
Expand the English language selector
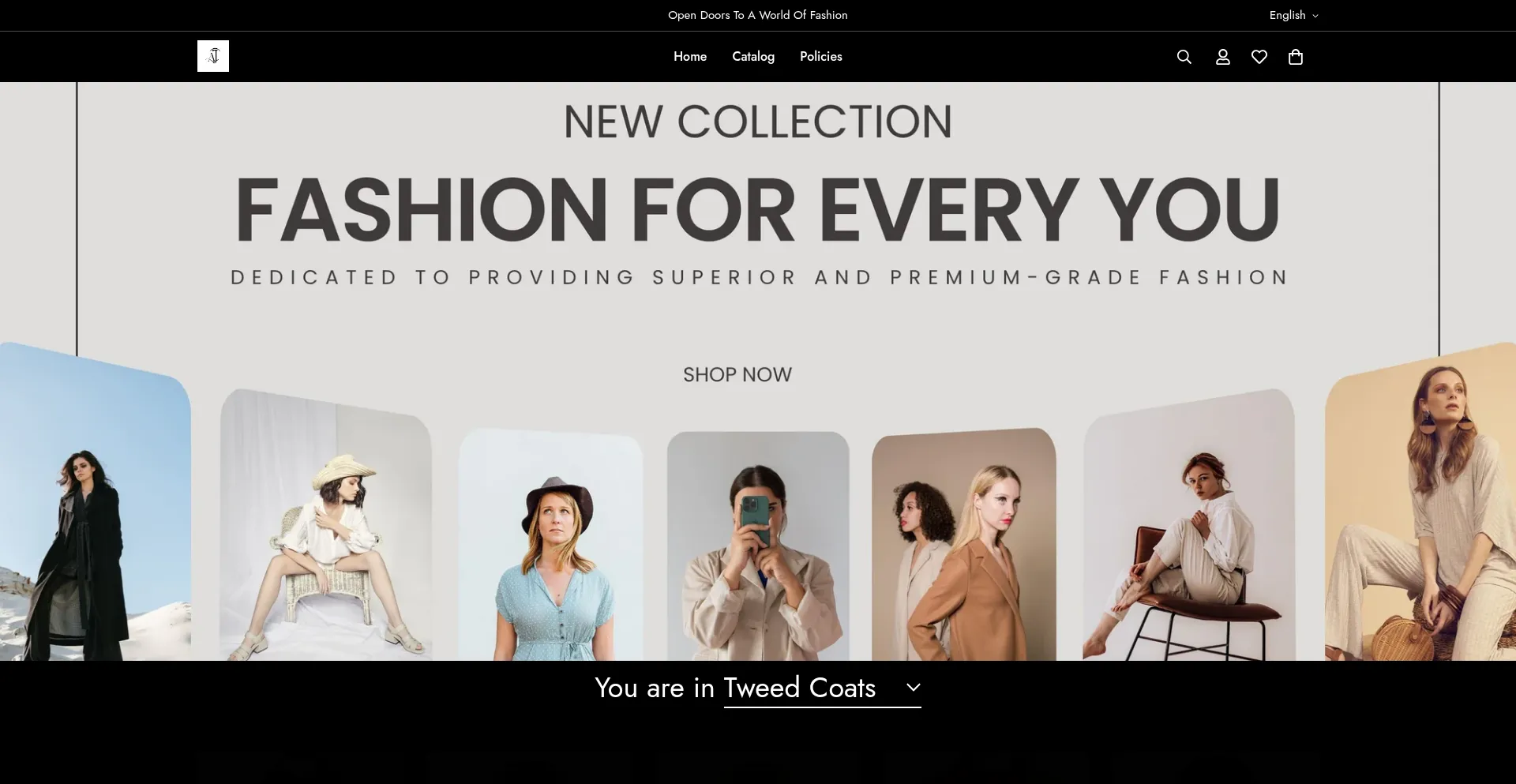point(1293,15)
